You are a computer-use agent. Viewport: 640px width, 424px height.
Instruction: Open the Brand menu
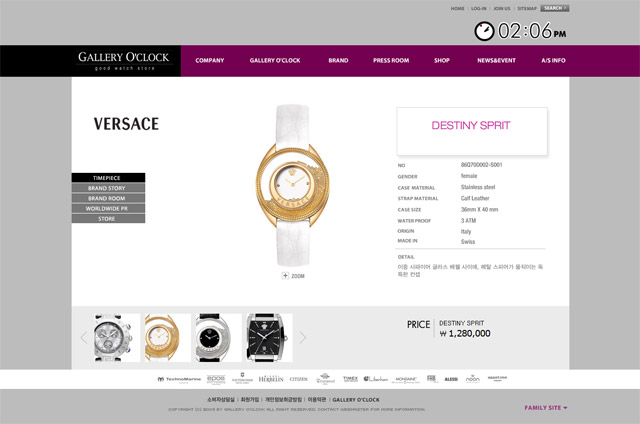(338, 60)
